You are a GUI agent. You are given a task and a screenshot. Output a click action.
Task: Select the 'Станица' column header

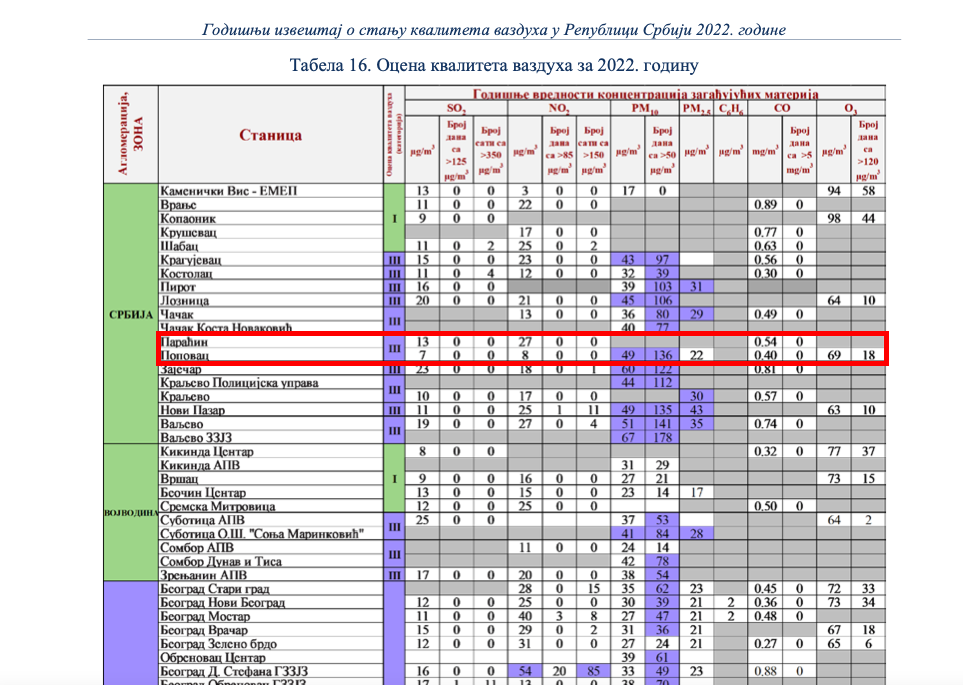[x=270, y=136]
